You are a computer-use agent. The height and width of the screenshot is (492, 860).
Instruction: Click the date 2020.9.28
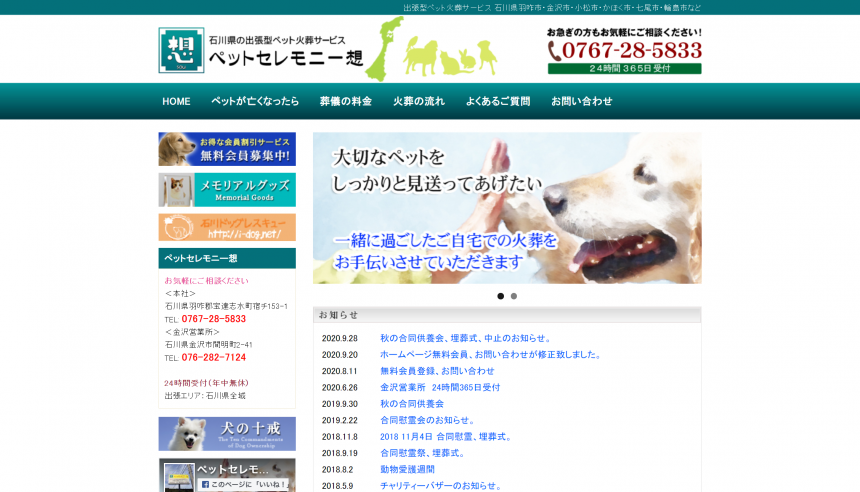point(340,338)
